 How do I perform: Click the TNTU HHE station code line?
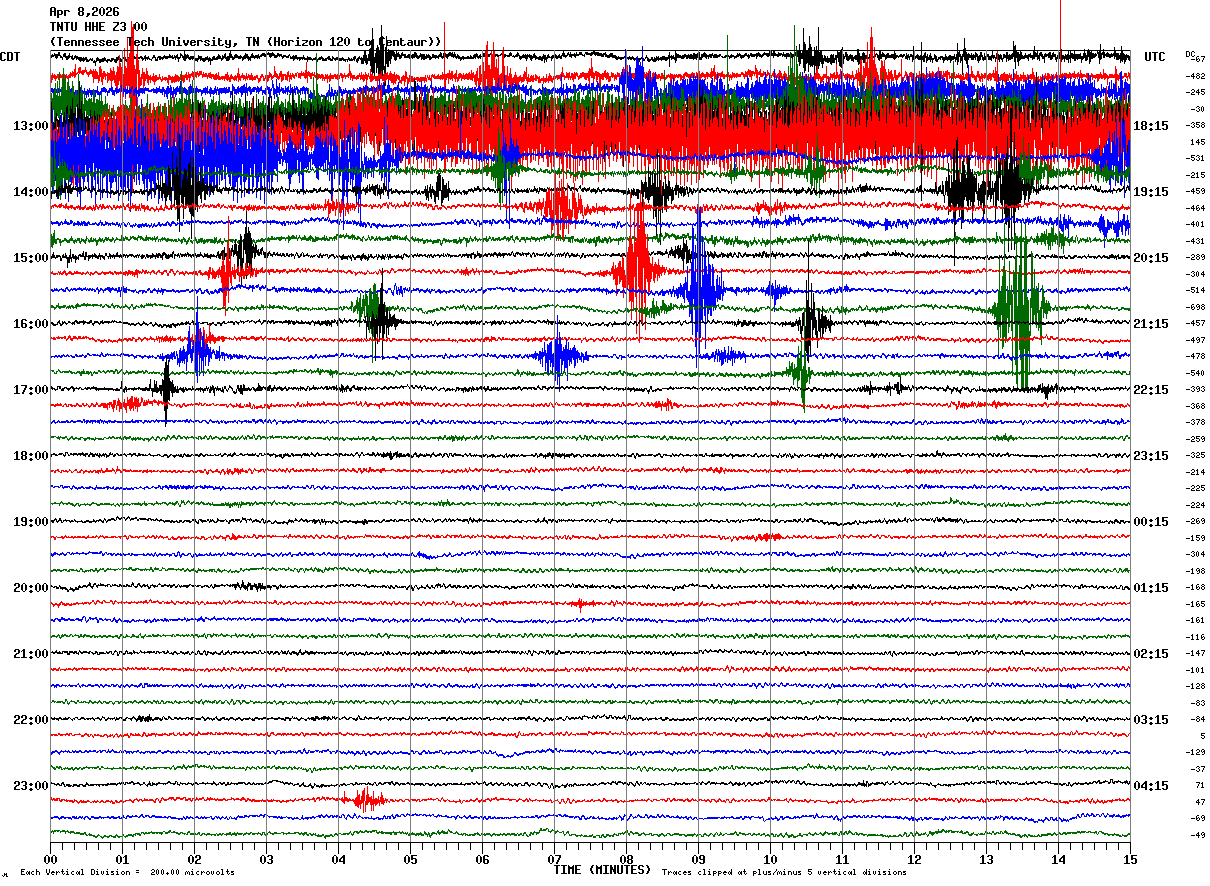click(x=98, y=27)
